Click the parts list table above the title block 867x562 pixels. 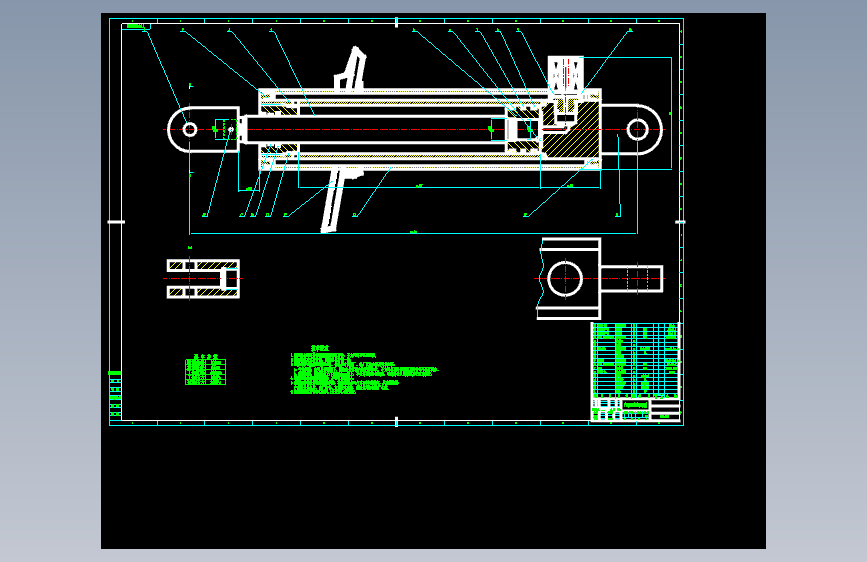tap(636, 360)
